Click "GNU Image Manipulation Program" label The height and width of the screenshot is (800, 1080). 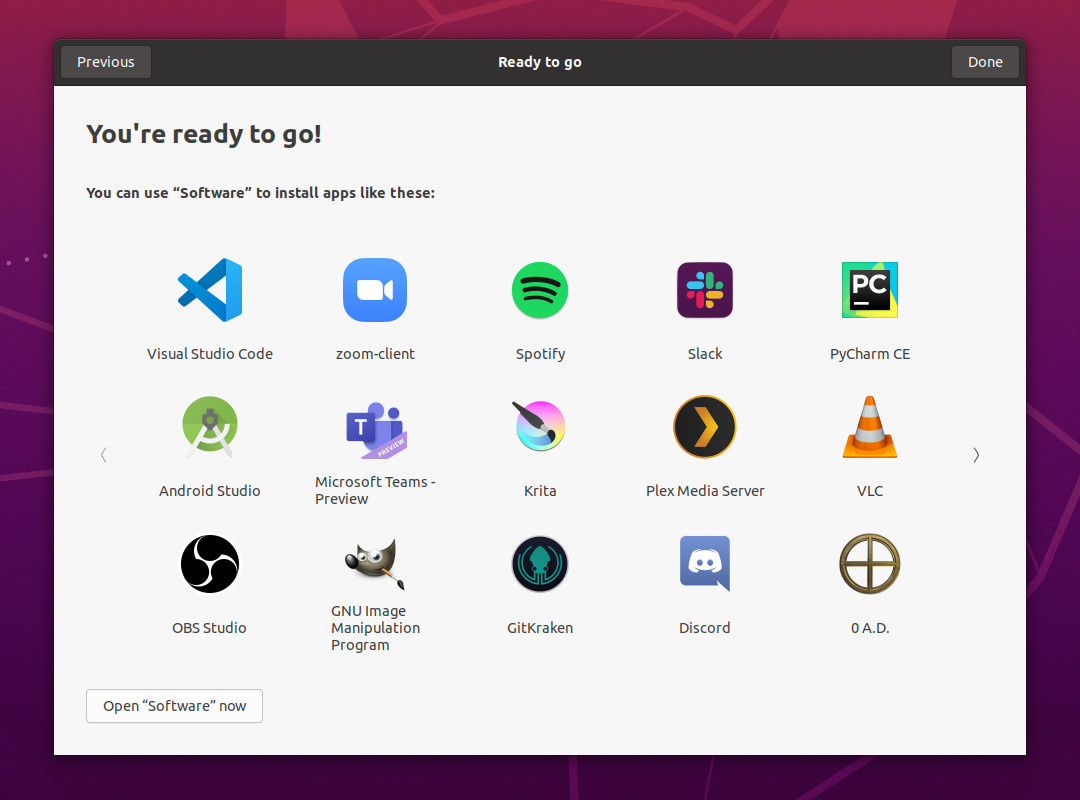[375, 628]
